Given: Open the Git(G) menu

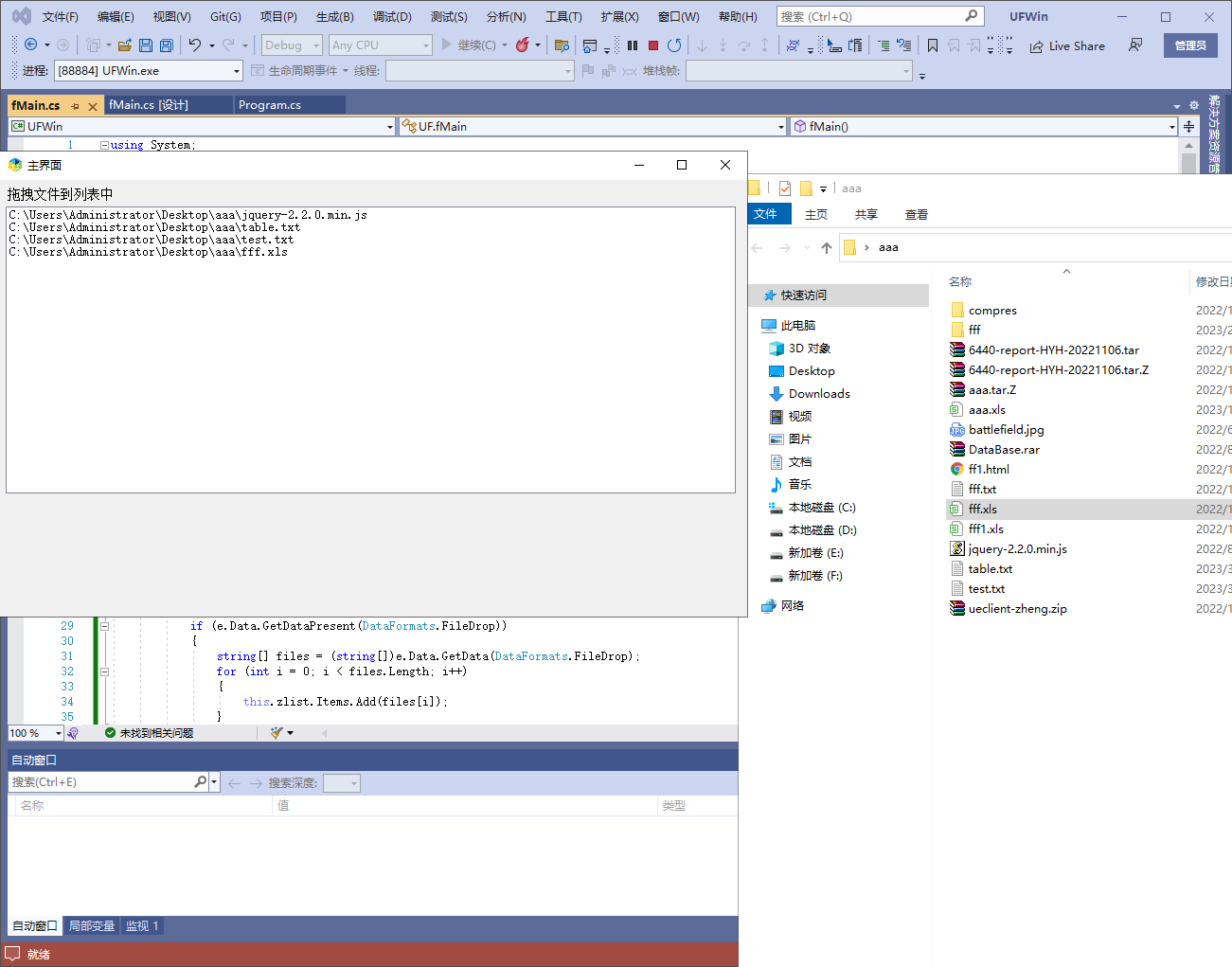Looking at the screenshot, I should click(x=225, y=16).
